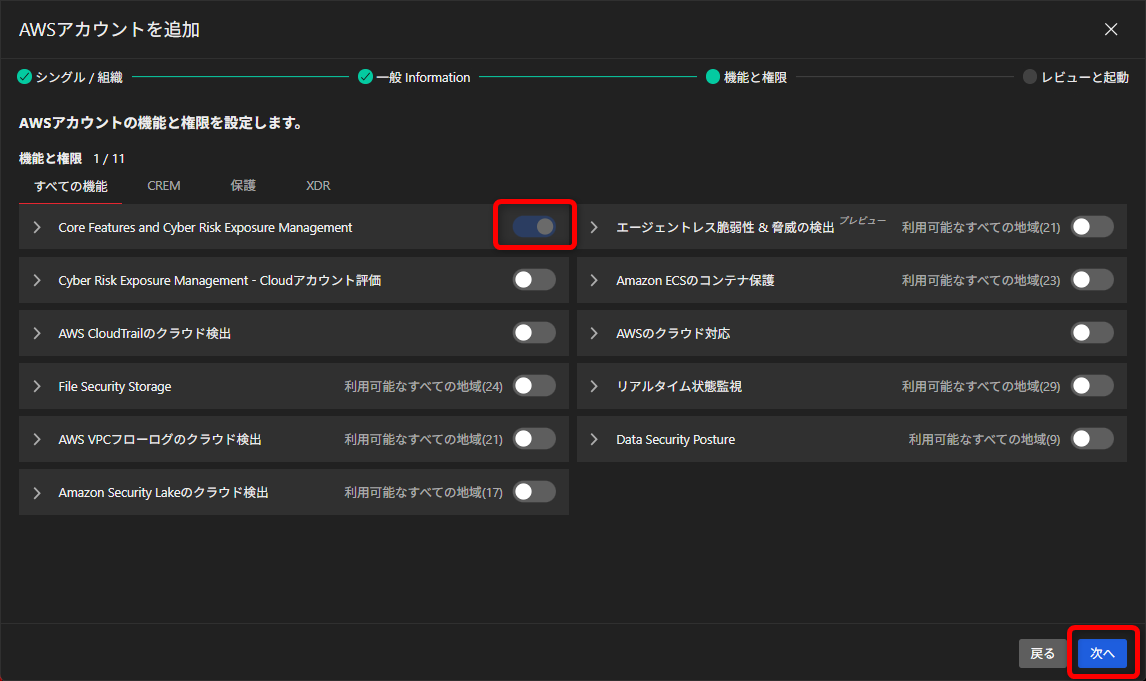
Task: Click the 戻る button
Action: point(1042,653)
